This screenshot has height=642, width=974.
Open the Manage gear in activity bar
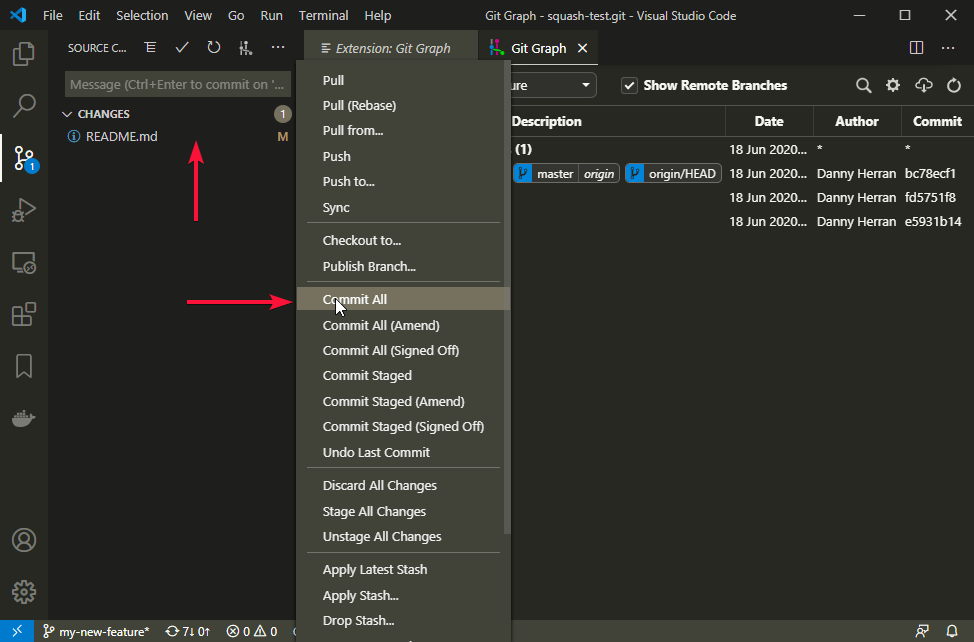(24, 592)
